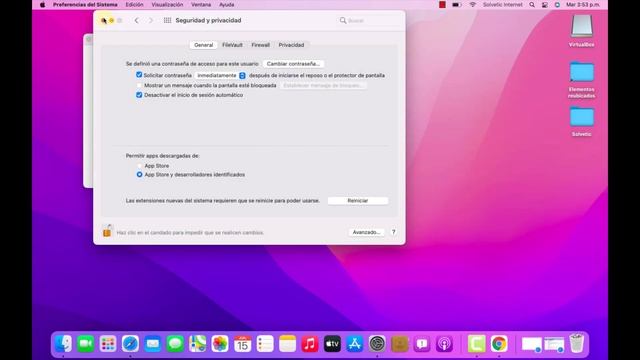This screenshot has height=360, width=640.
Task: Open the Avanzado options button
Action: (366, 232)
